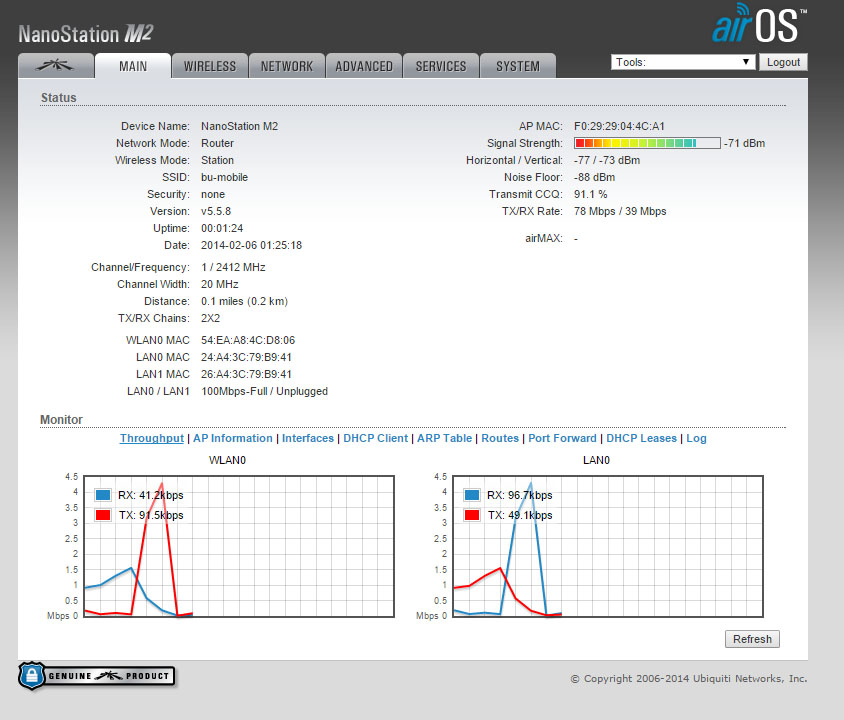Click the Status section heading

click(x=59, y=97)
